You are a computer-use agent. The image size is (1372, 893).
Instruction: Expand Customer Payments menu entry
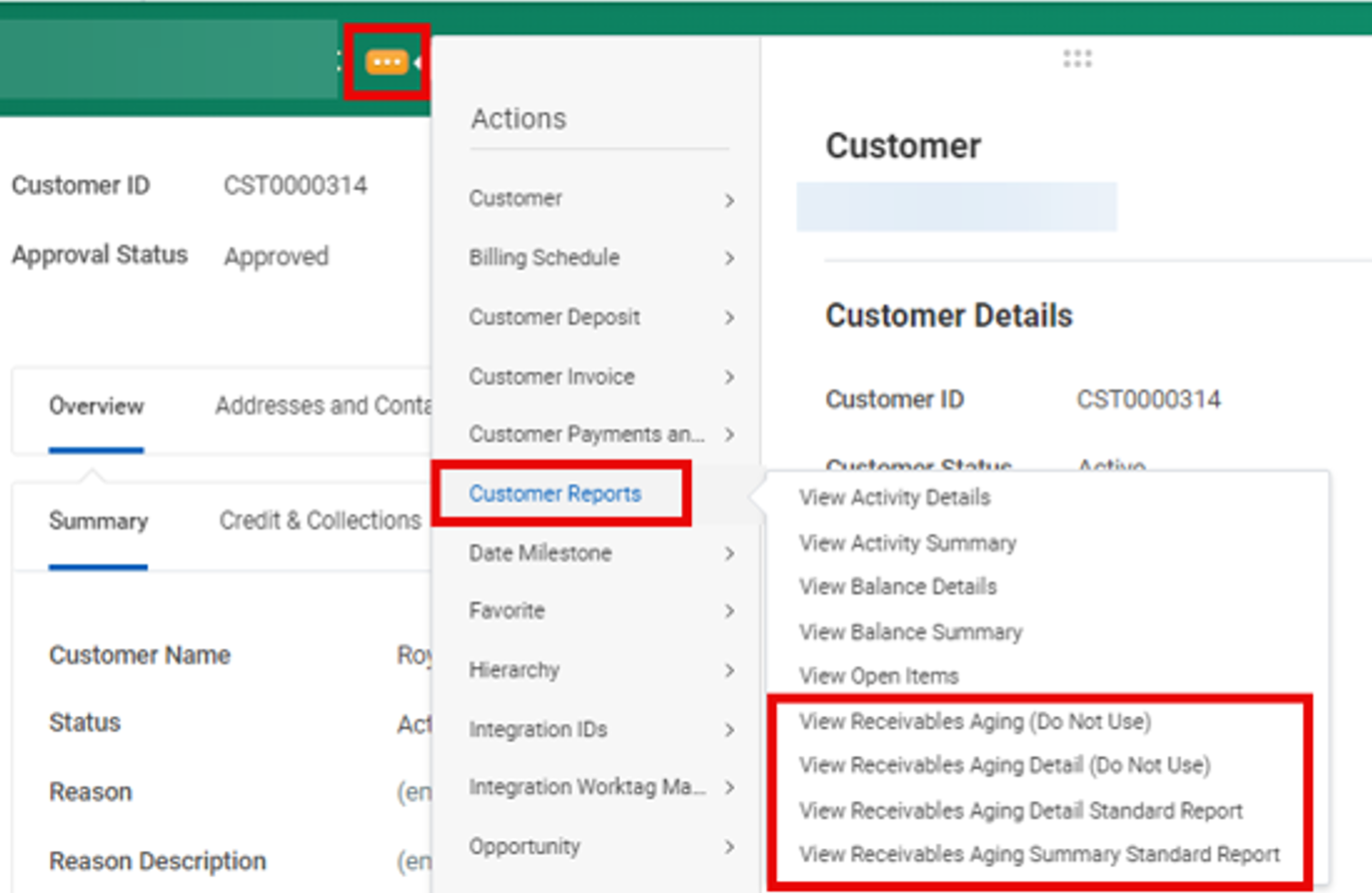586,435
